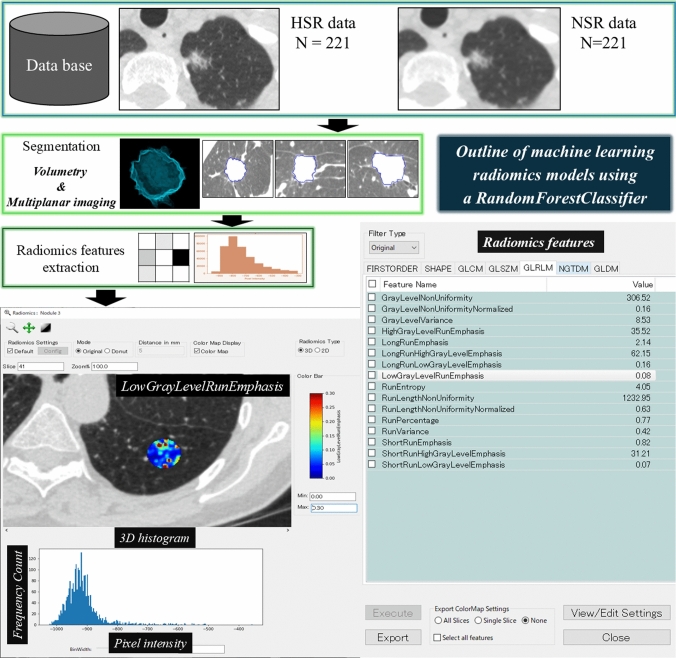Viewport: 676px width, 658px height.
Task: Click the Distance in mm field
Action: (161, 351)
